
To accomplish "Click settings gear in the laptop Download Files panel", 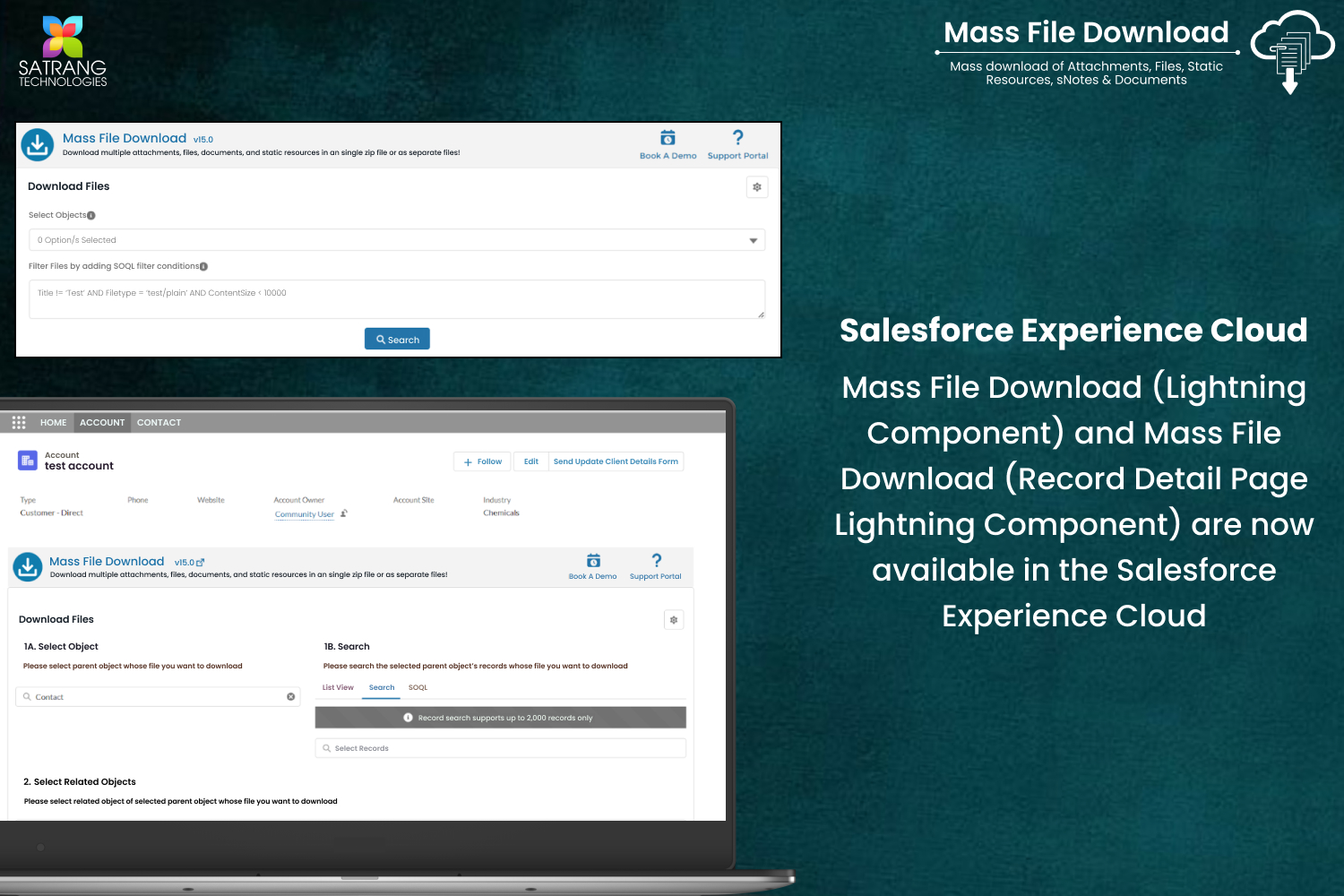I will pyautogui.click(x=674, y=620).
